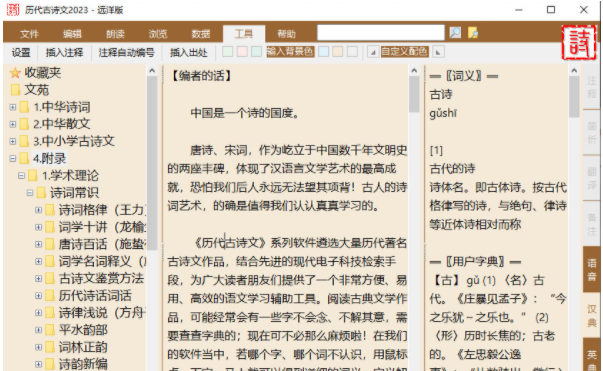
Task: Switch to the 翻译 side tab
Action: [x=592, y=178]
